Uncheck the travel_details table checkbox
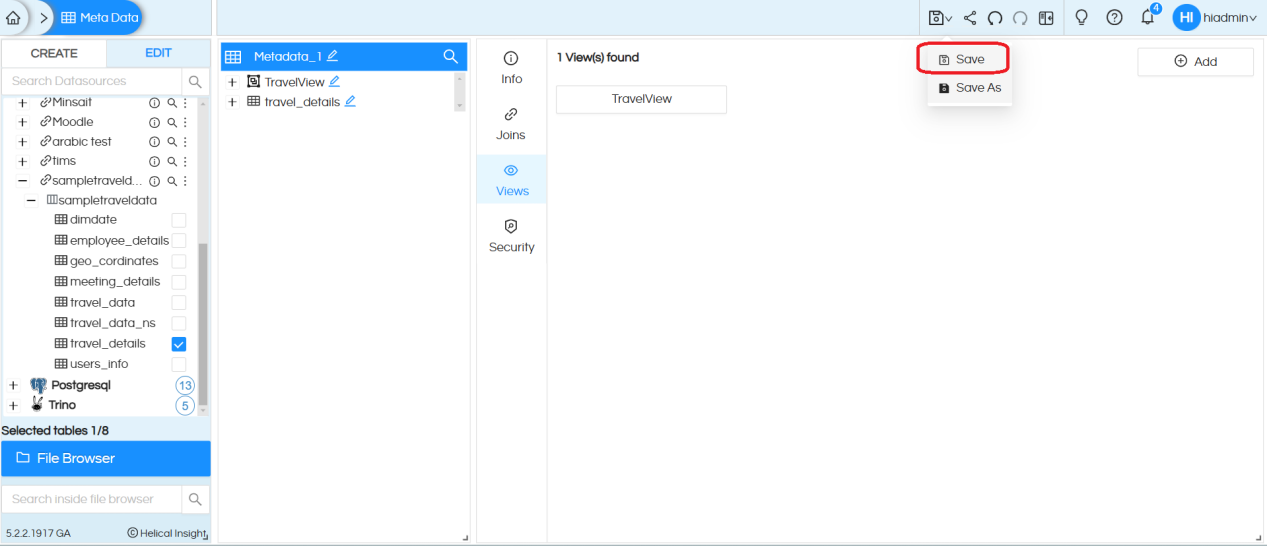 click(179, 343)
